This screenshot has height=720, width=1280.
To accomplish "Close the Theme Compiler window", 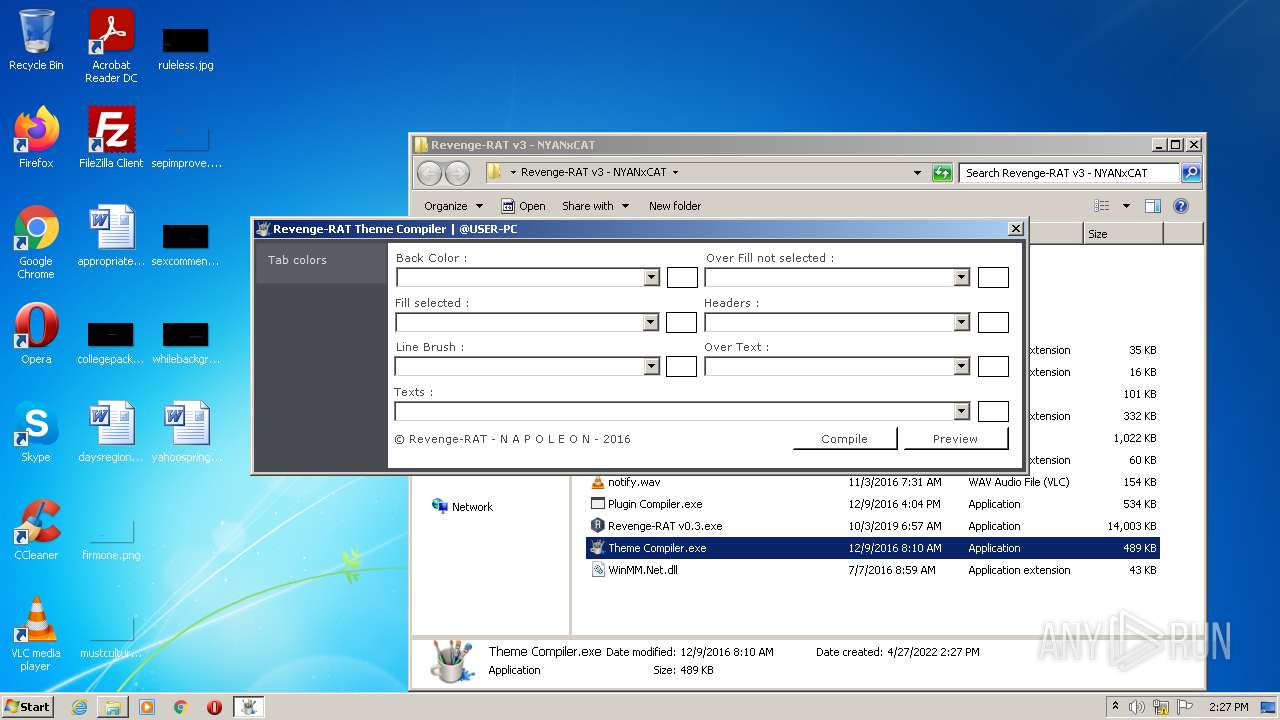I will click(1016, 229).
